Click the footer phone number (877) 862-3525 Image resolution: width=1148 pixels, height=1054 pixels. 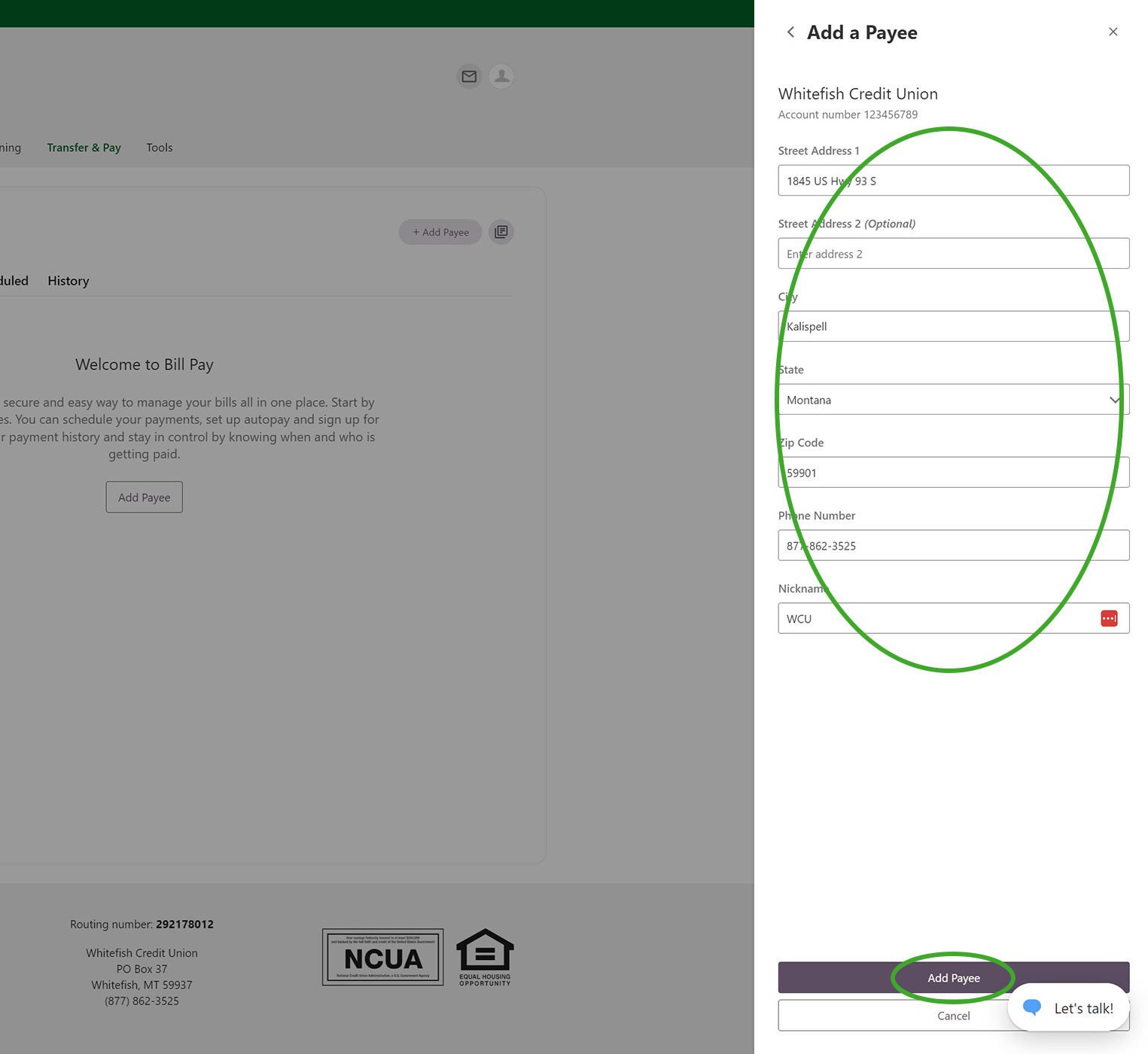point(142,1001)
